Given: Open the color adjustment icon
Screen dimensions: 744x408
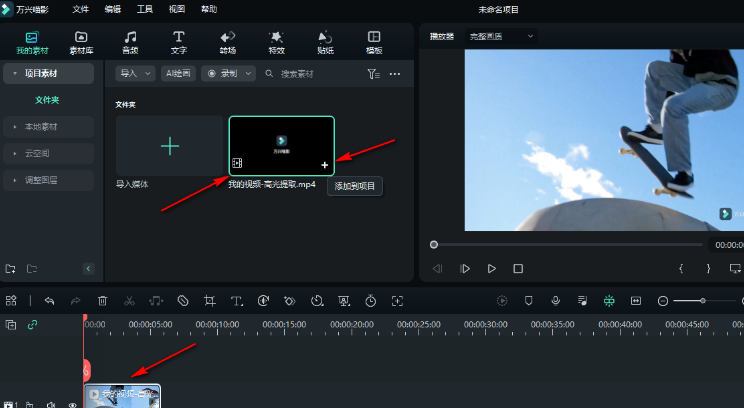Looking at the screenshot, I should pos(263,301).
